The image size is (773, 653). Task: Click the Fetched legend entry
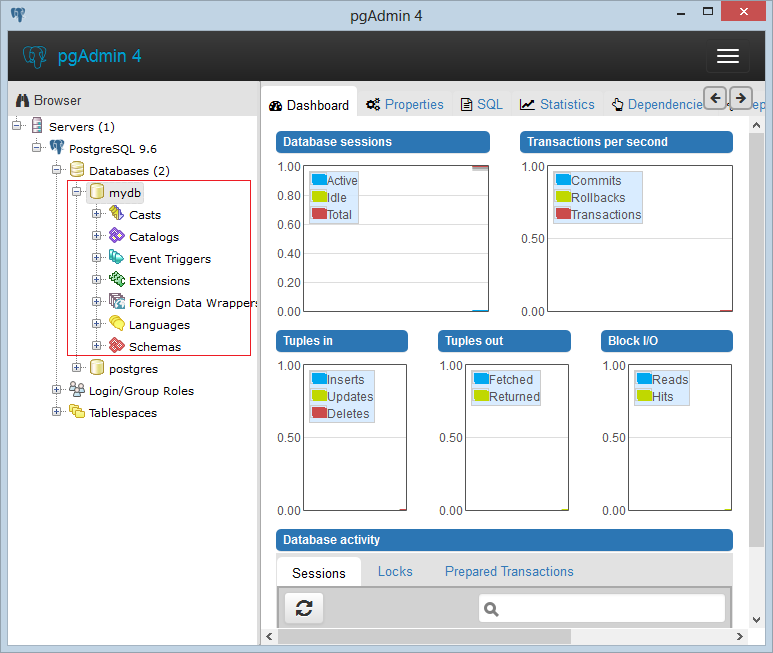[503, 379]
